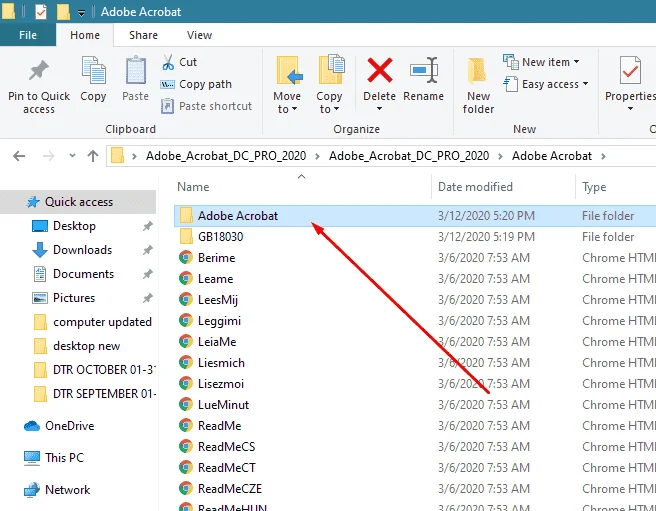Click the Paste shortcut icon
Image resolution: width=656 pixels, height=511 pixels.
[167, 106]
